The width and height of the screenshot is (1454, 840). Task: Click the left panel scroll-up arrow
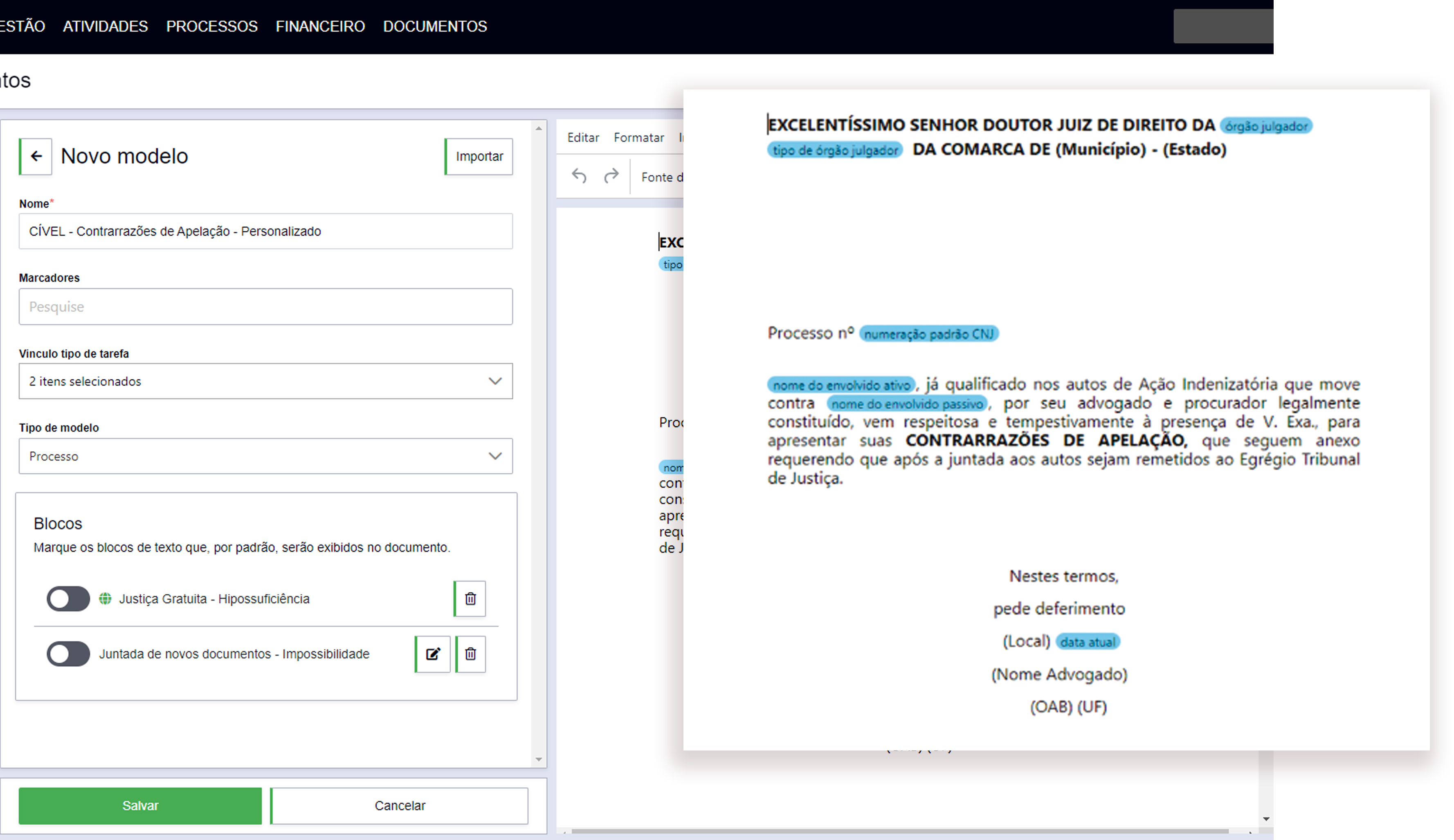[538, 128]
